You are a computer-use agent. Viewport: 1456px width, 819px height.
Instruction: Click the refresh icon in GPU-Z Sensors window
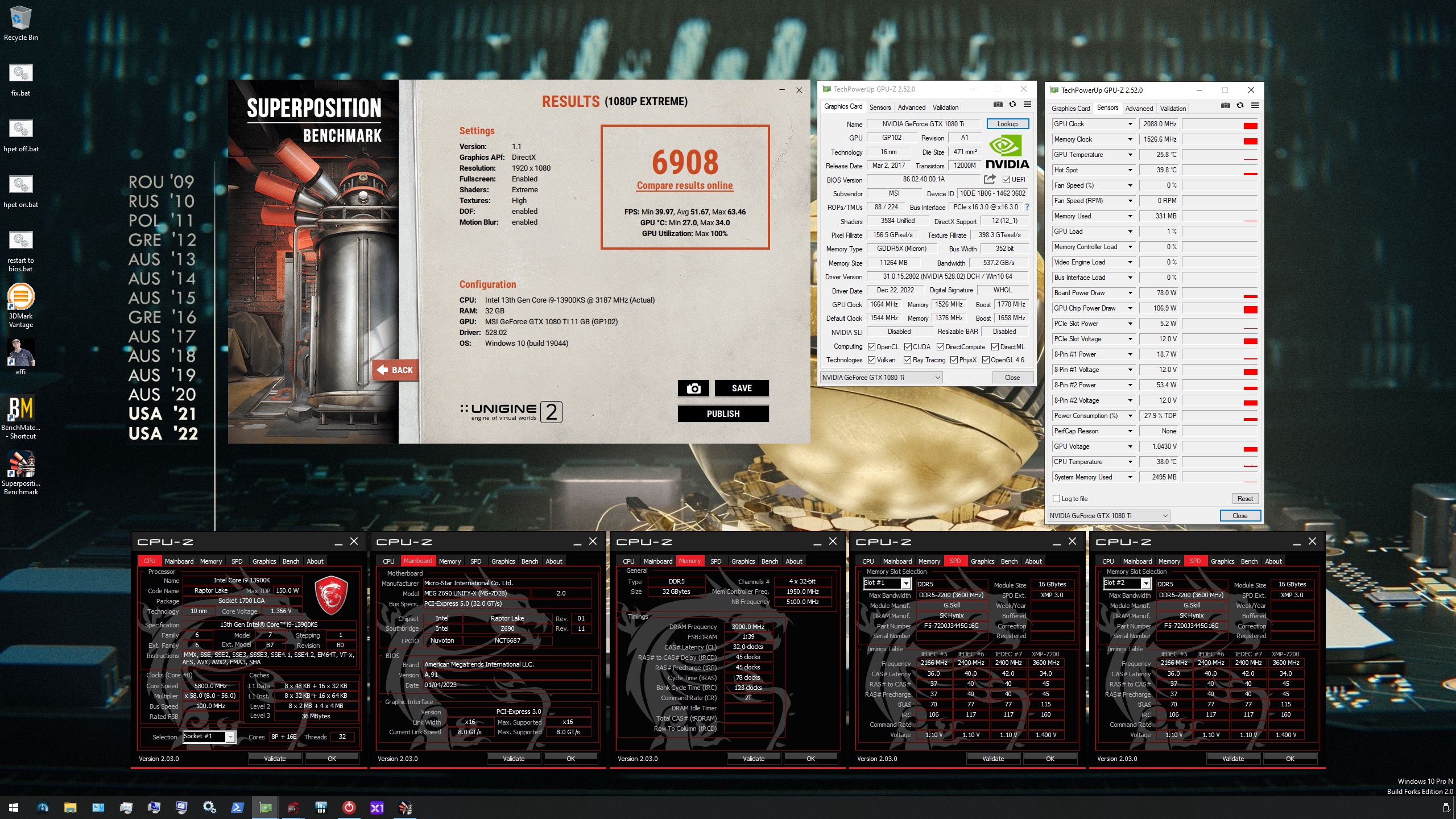[1240, 106]
